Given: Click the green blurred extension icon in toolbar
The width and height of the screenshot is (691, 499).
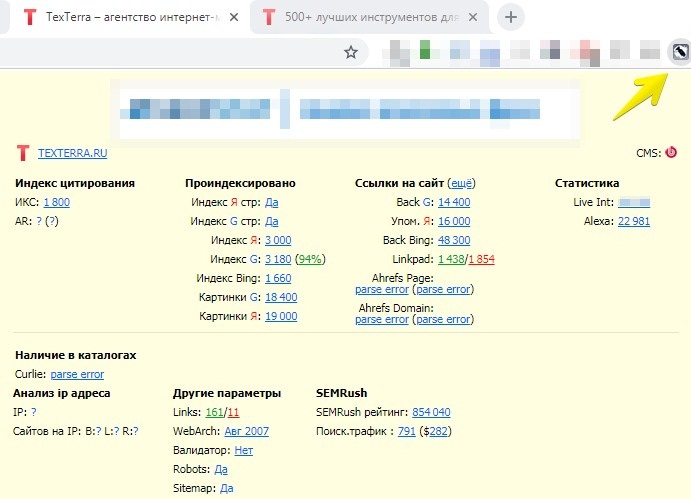Looking at the screenshot, I should [425, 49].
